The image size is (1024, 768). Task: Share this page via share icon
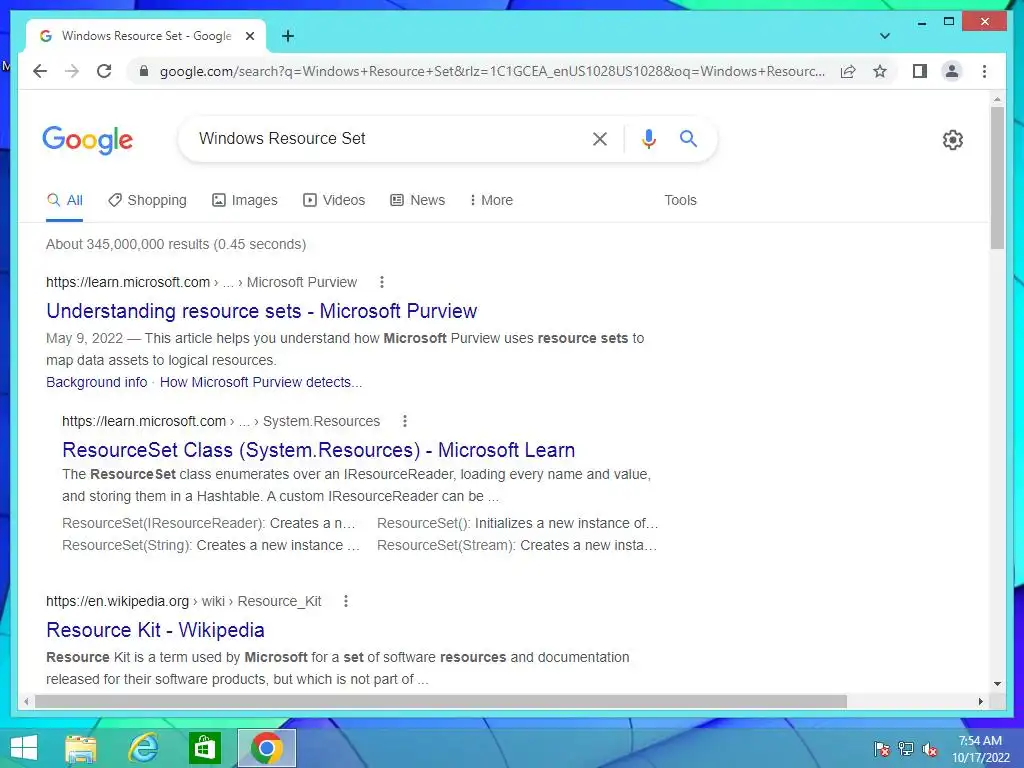[848, 71]
